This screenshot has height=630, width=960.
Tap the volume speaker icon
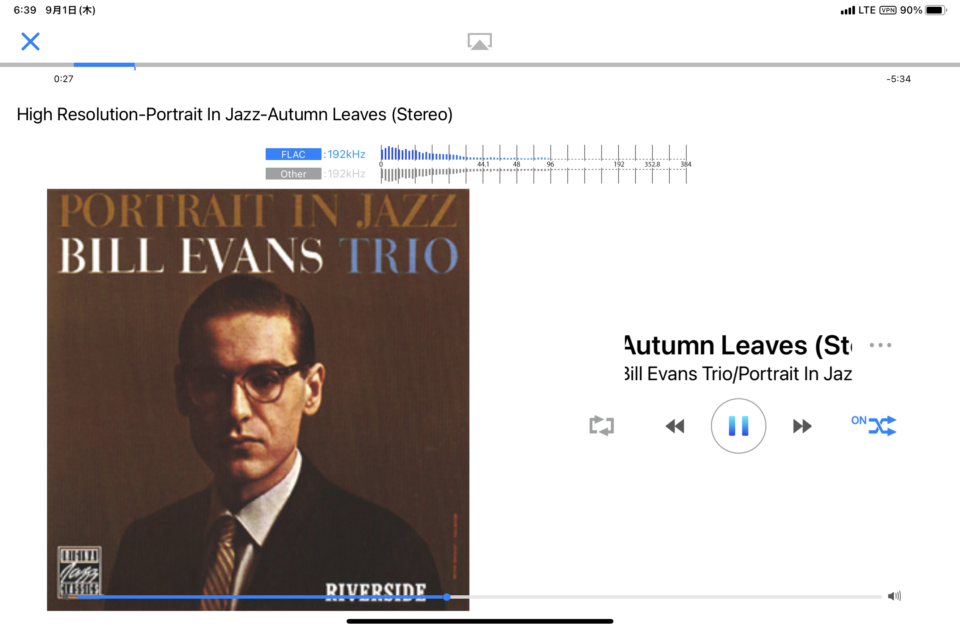coord(894,596)
